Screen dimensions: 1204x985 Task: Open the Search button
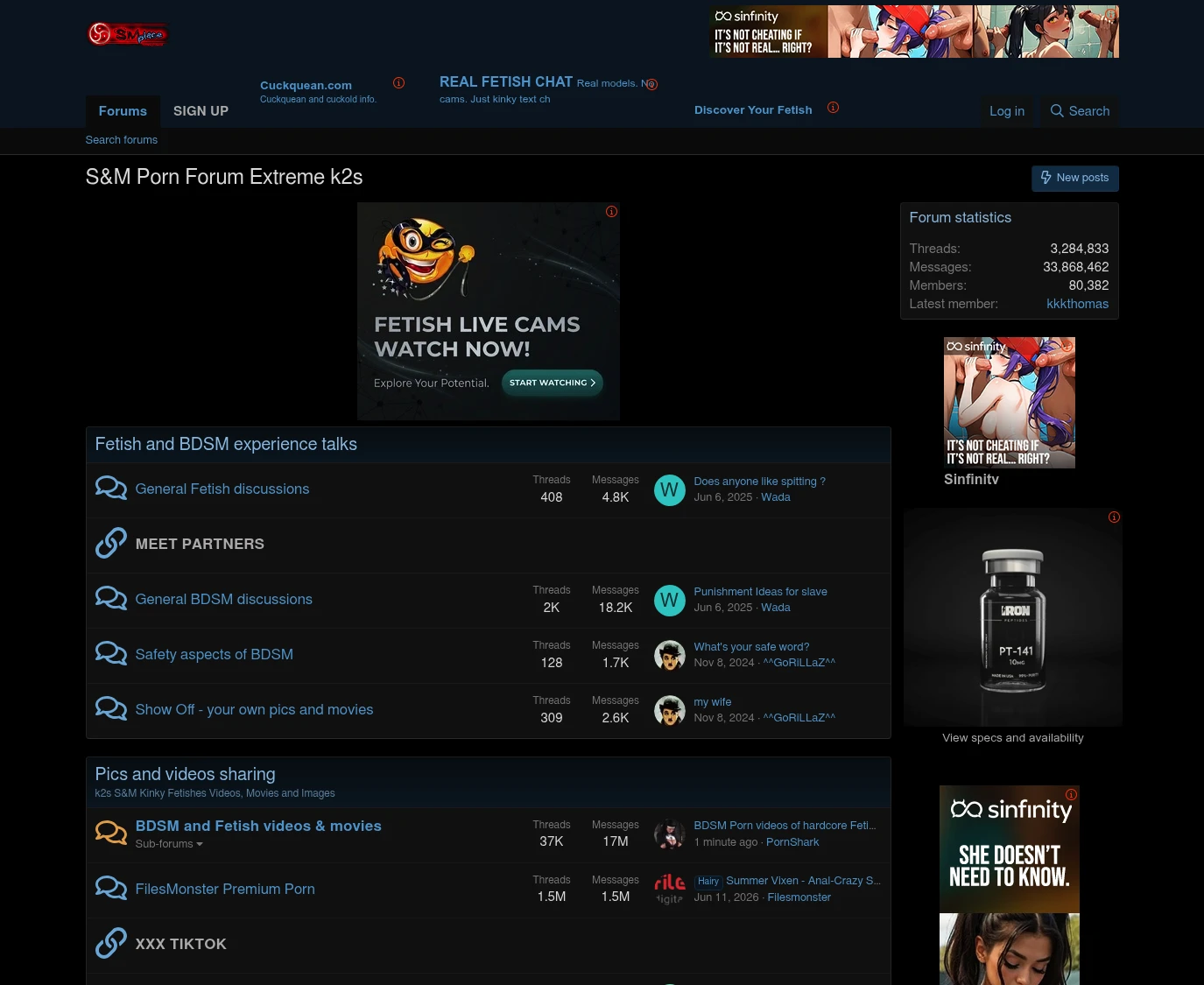(x=1080, y=111)
